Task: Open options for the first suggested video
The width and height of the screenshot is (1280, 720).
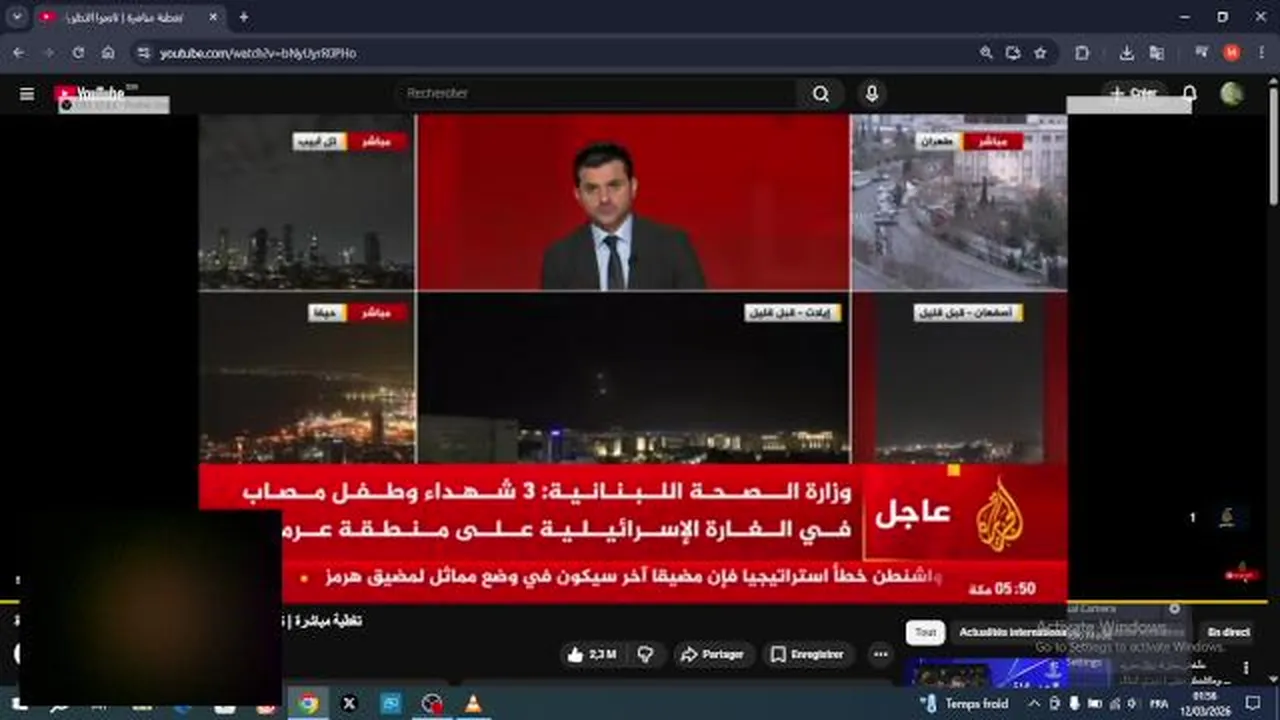Action: pyautogui.click(x=1246, y=667)
